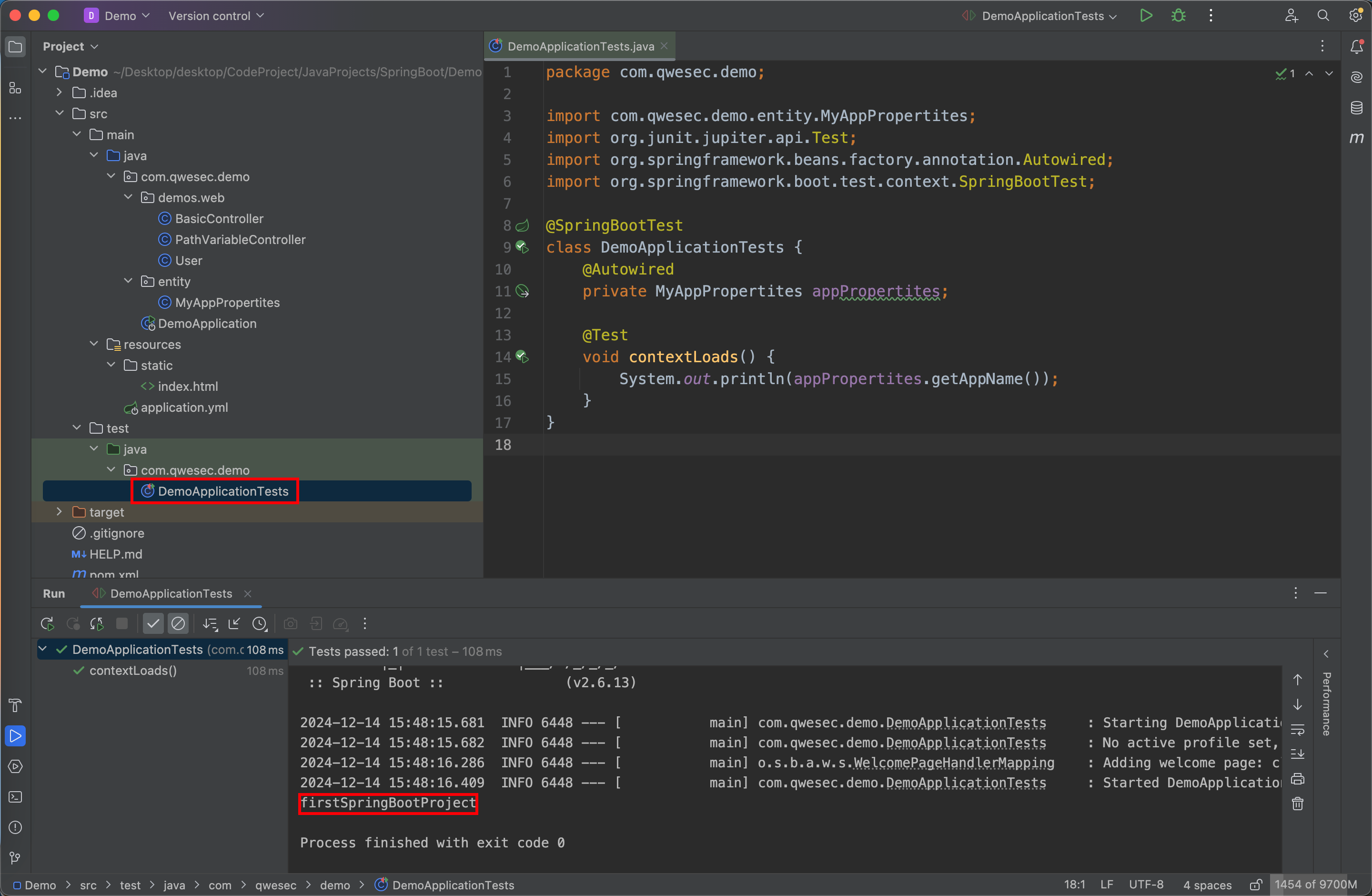Open the Terminal tool window
Screen dimensions: 1372x896
[16, 797]
